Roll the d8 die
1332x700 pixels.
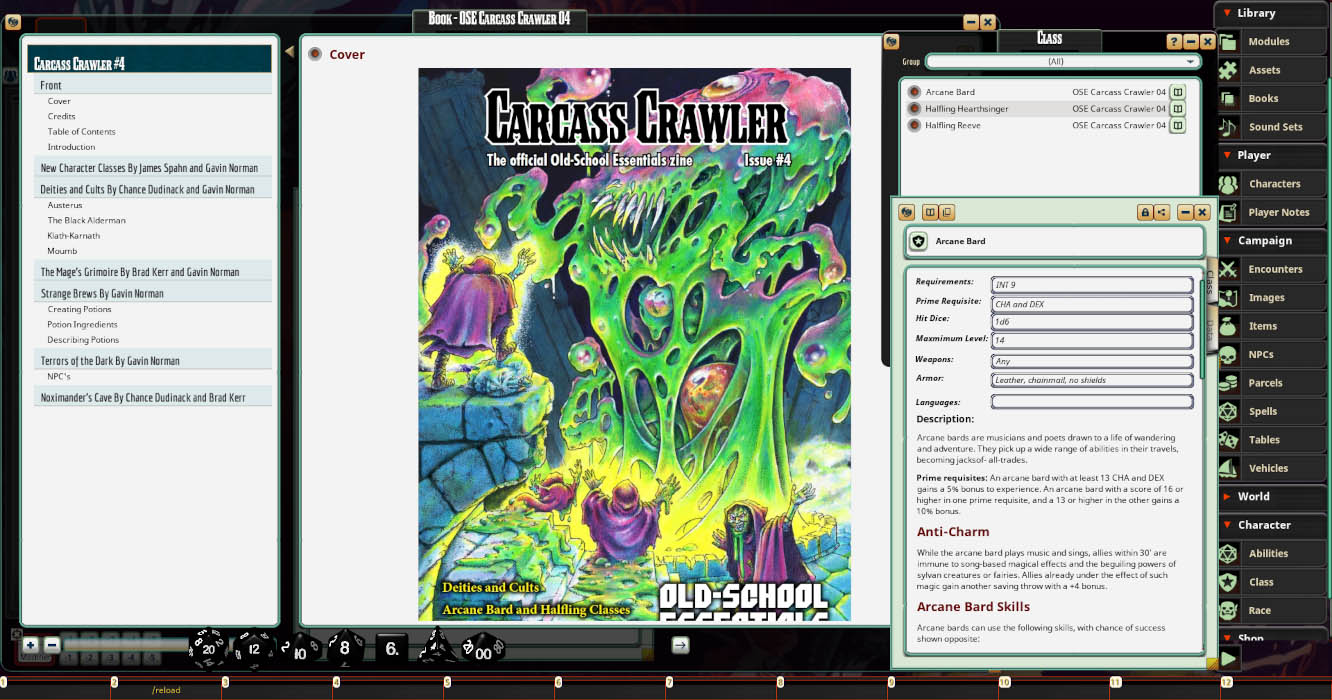point(346,648)
